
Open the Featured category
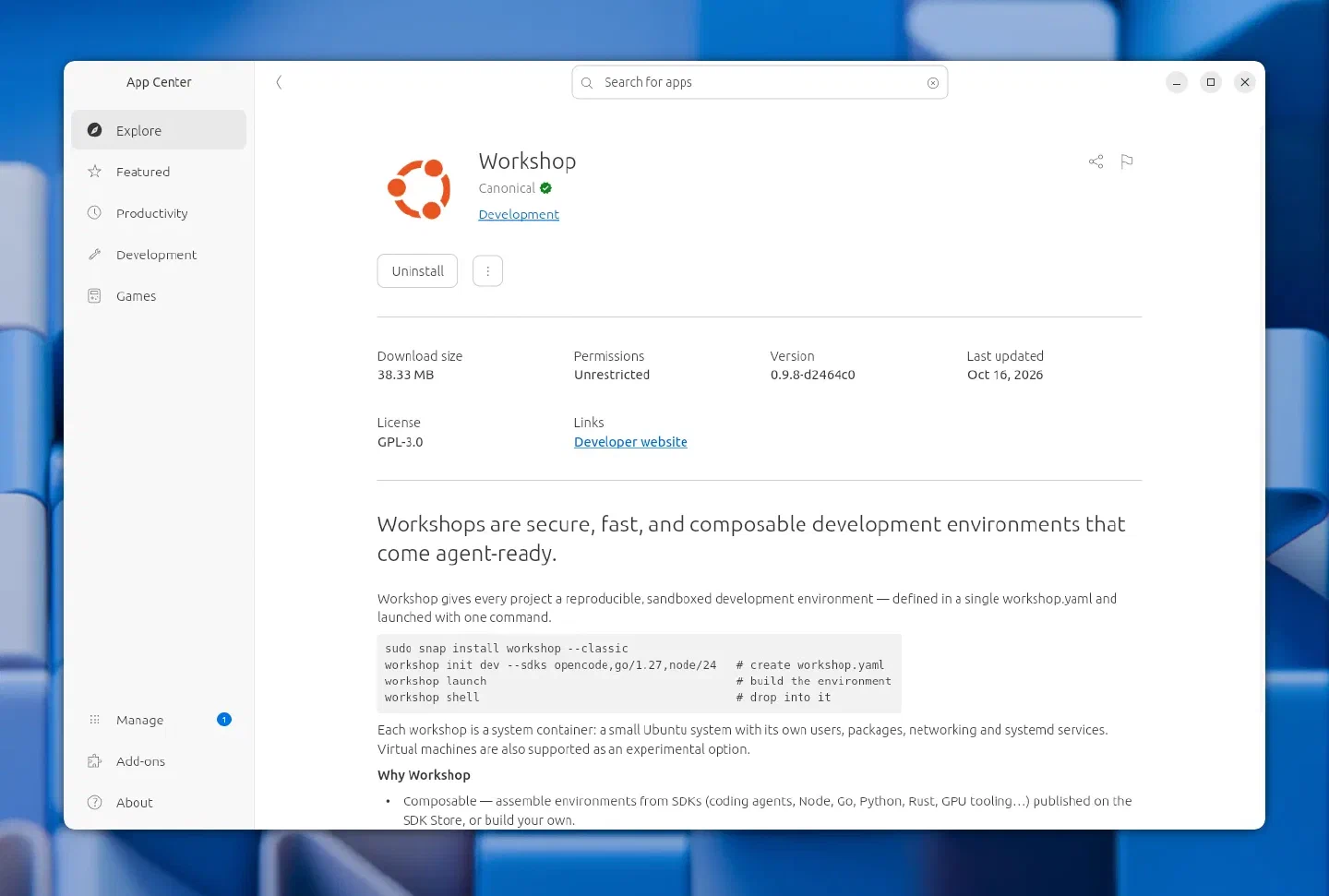[x=159, y=172]
